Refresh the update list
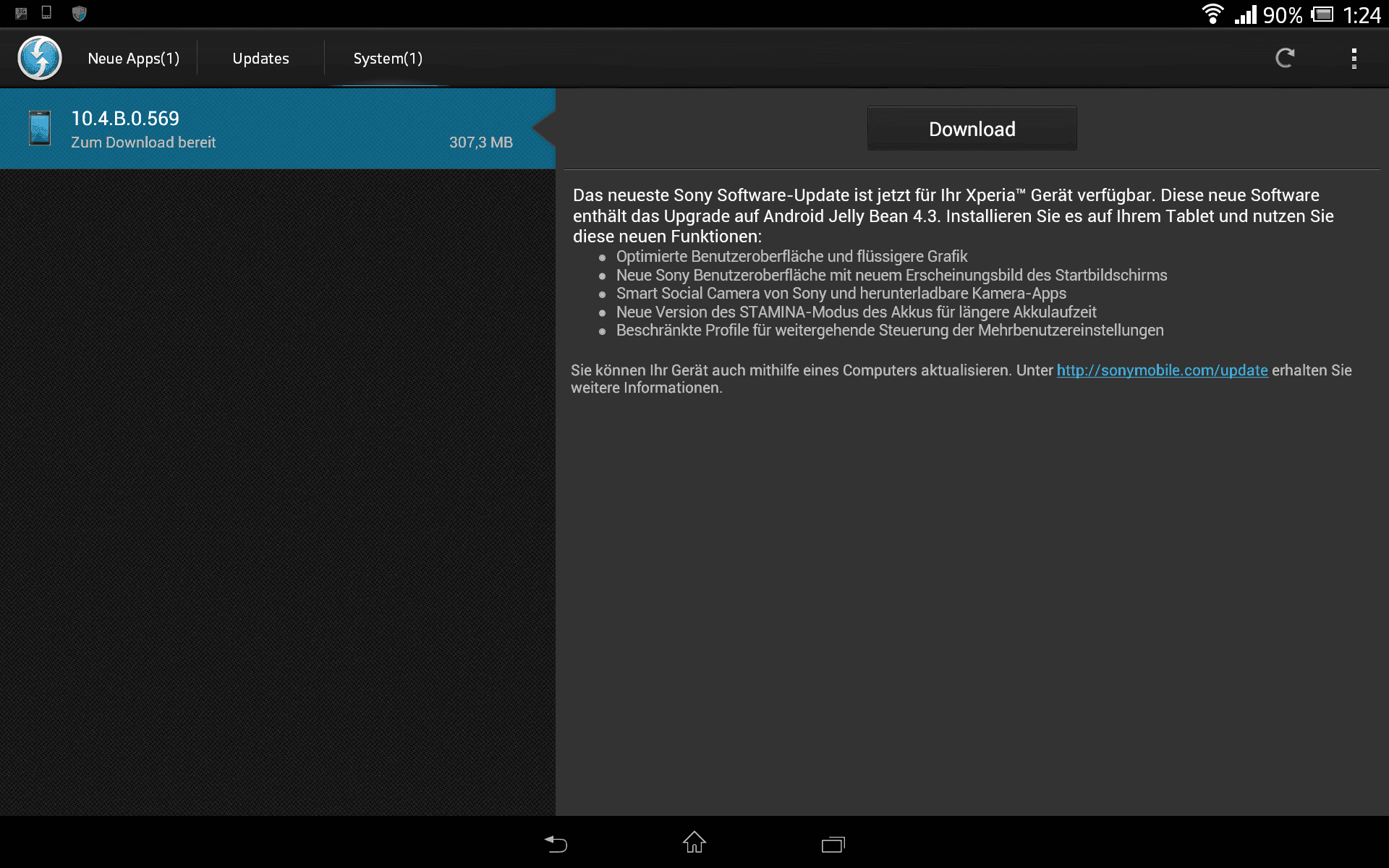The width and height of the screenshot is (1389, 868). pos(1285,58)
